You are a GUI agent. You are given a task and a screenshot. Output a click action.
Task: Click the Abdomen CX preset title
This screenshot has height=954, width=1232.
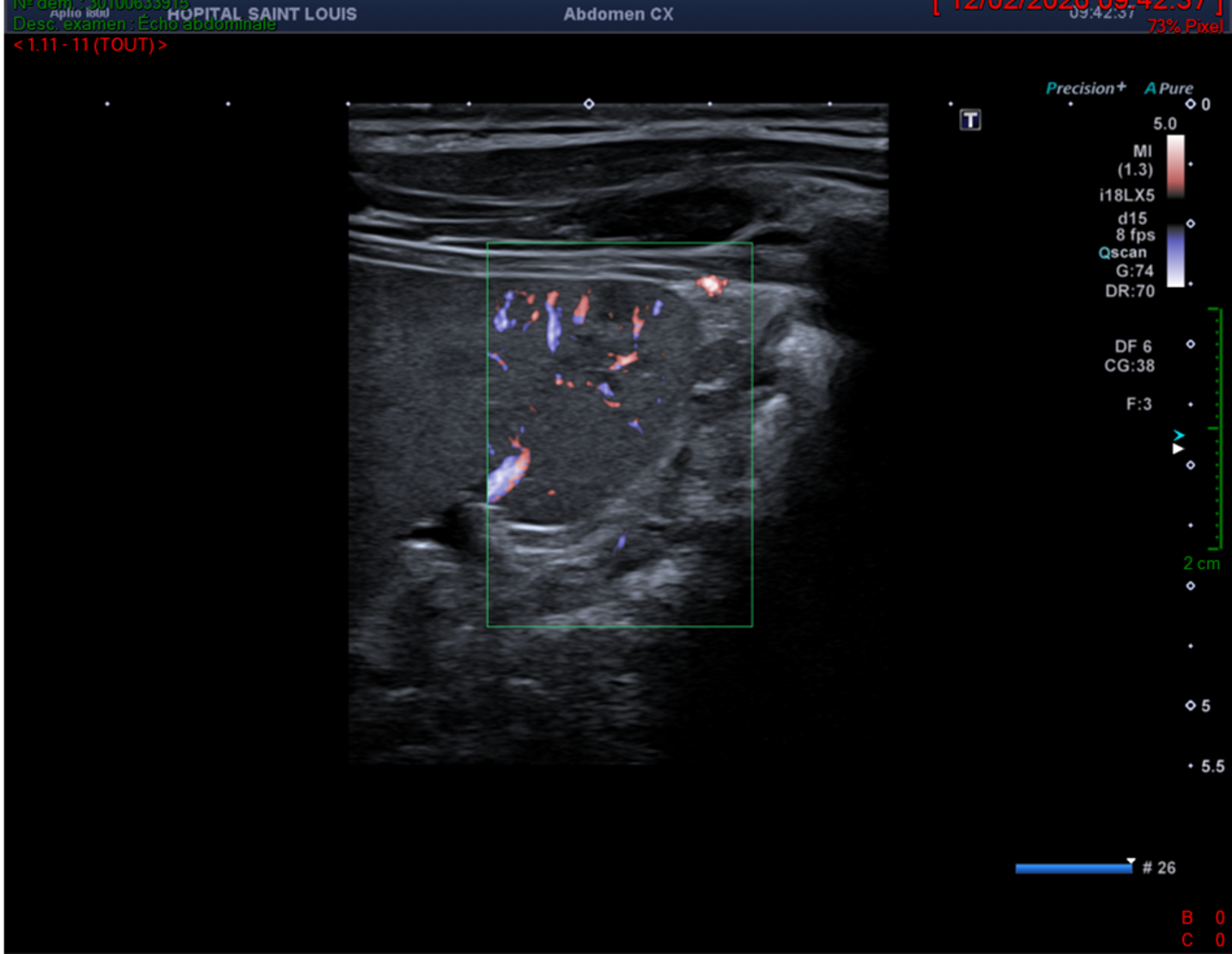pyautogui.click(x=618, y=14)
